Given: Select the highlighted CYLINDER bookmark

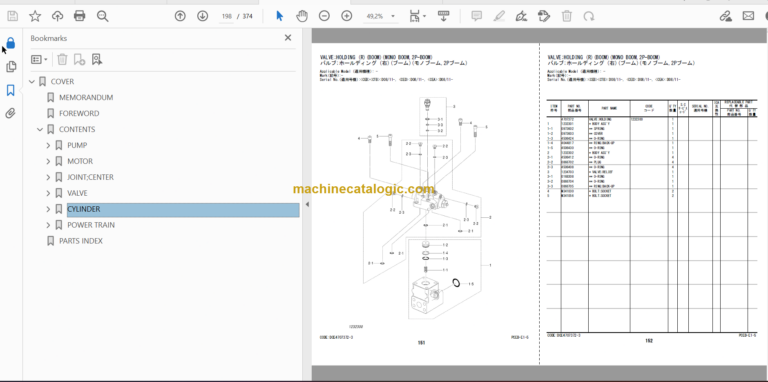Looking at the screenshot, I should pos(183,210).
